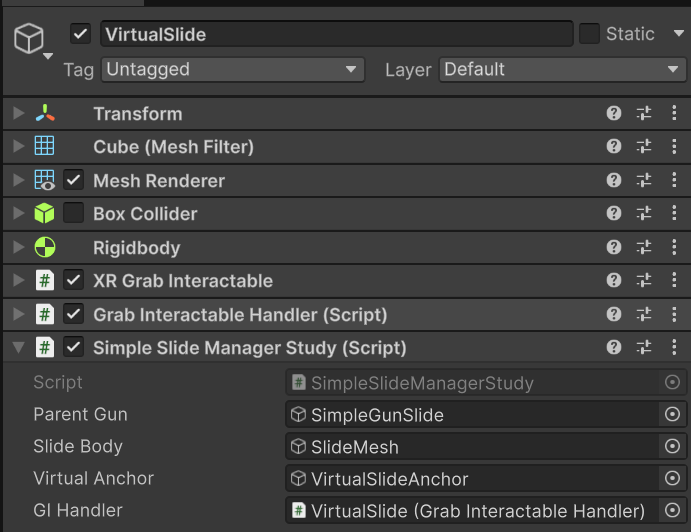The image size is (691, 532).
Task: Click the help icon for Box Collider
Action: click(614, 214)
